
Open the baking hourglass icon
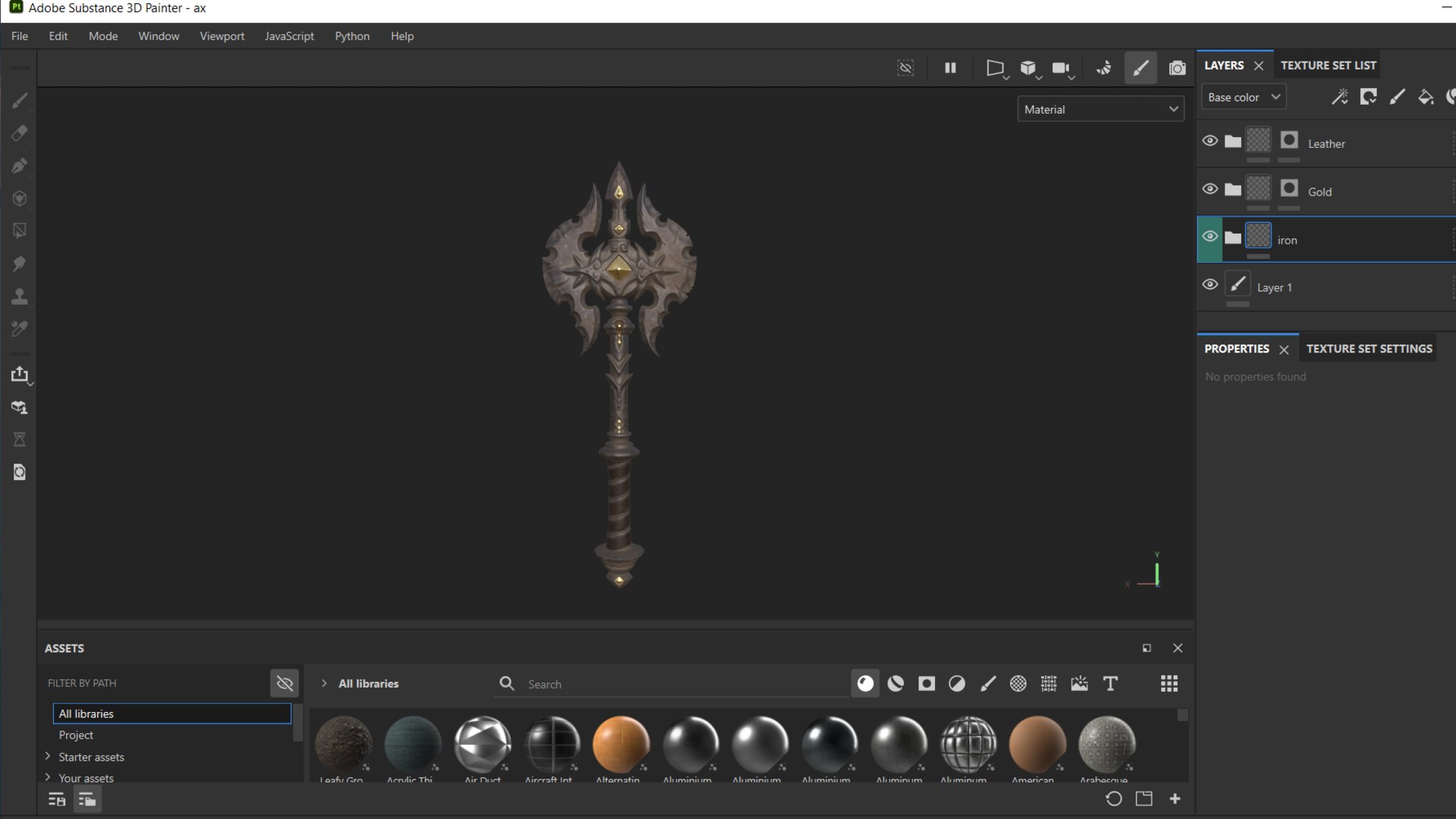pos(20,440)
